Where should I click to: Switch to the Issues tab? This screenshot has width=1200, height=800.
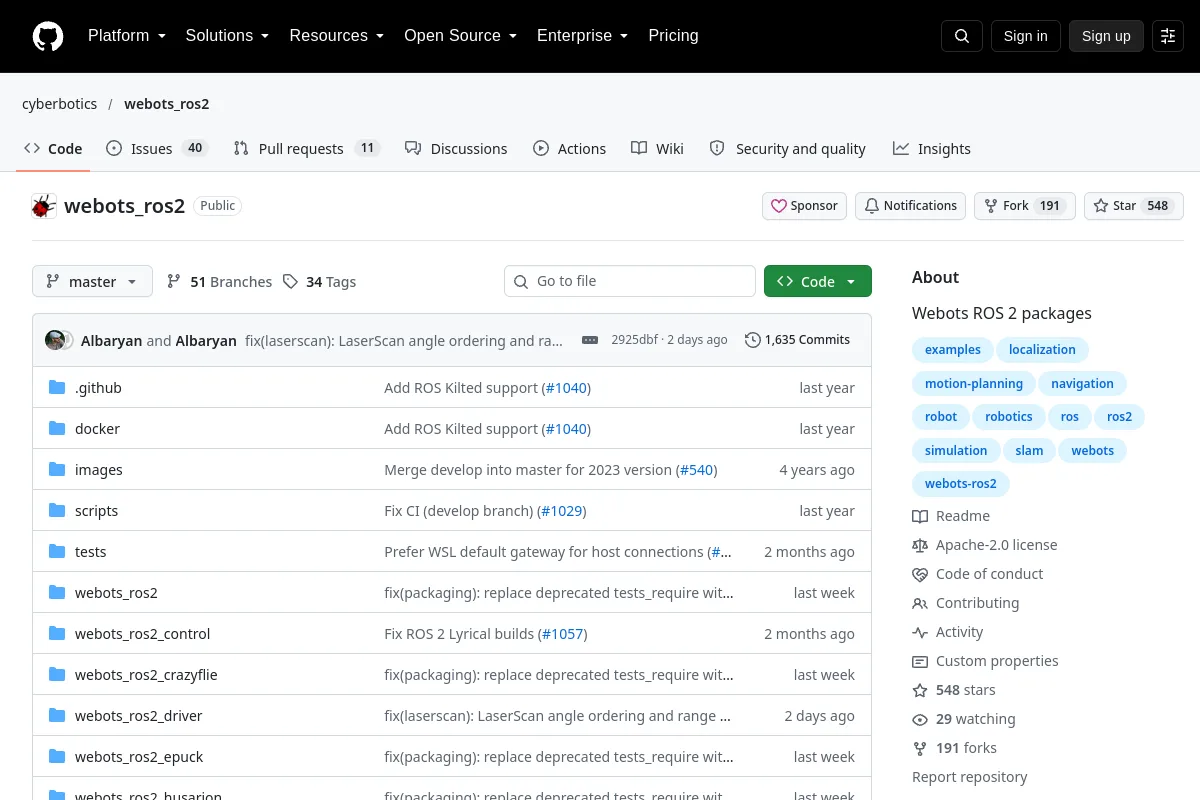click(156, 149)
